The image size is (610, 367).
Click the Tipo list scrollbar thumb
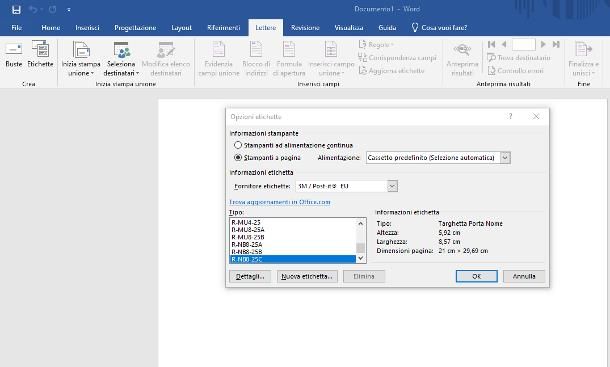[x=361, y=248]
